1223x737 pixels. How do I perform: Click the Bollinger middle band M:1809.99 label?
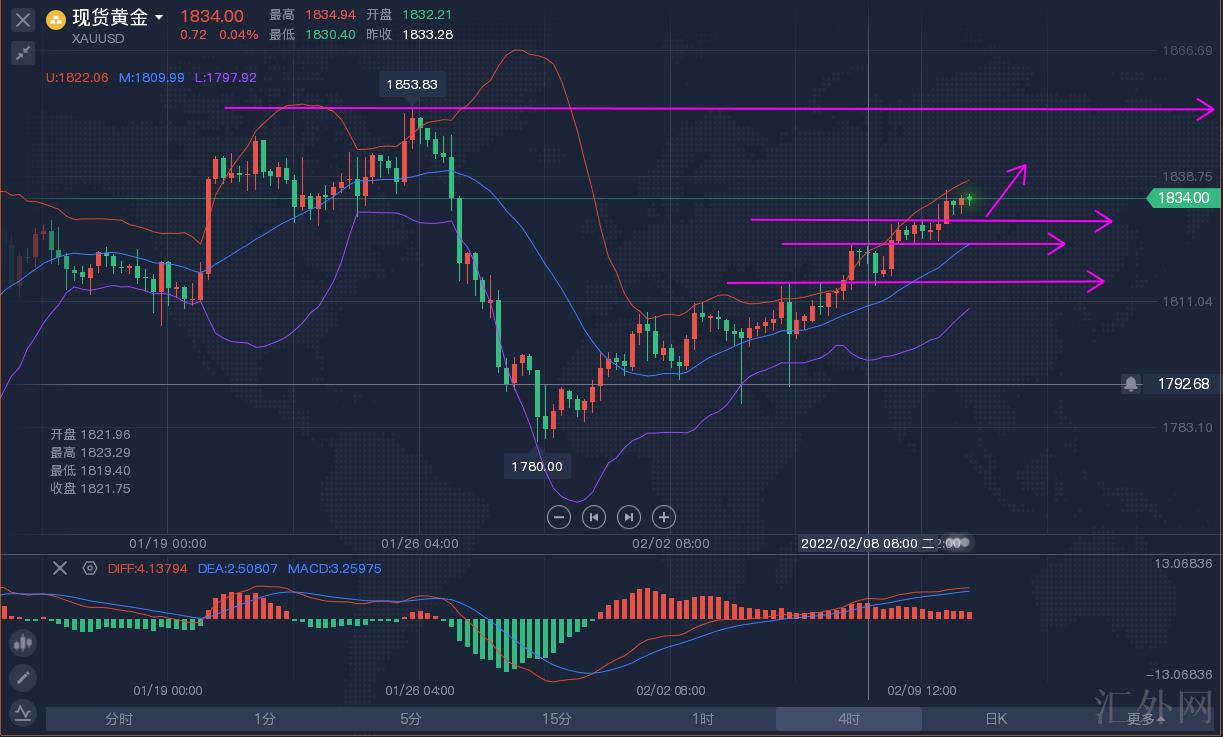point(151,77)
